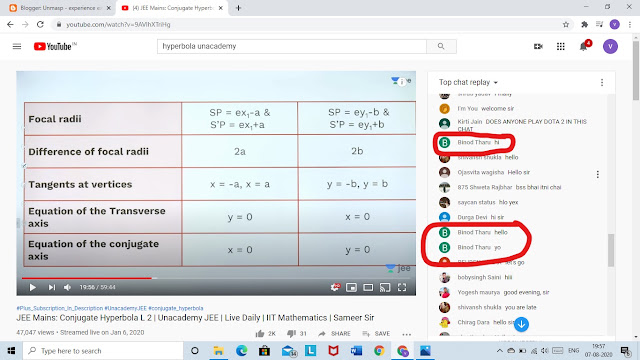Go back in the browser
This screenshot has height=360, width=640.
[10, 24]
